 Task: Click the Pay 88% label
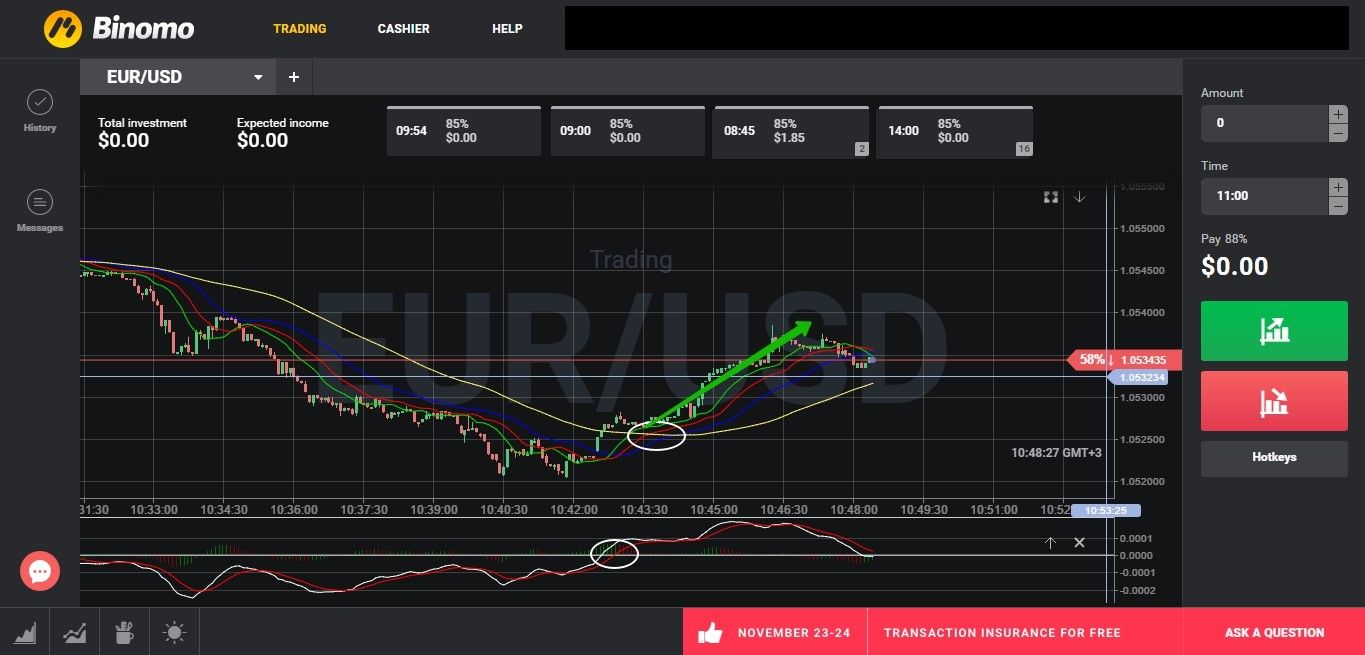point(1224,239)
